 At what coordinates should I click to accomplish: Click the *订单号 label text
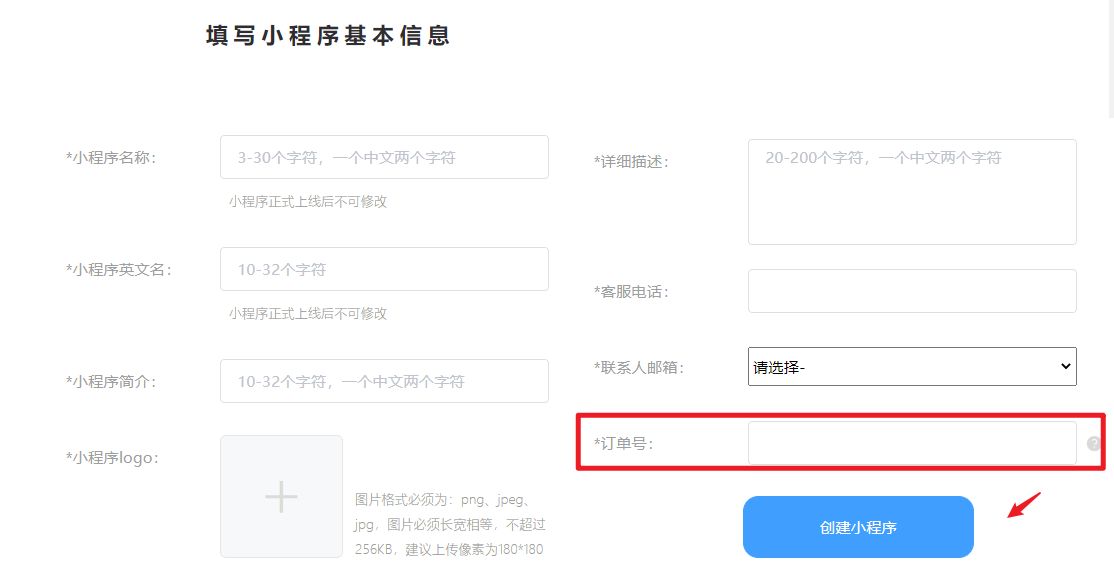(624, 444)
